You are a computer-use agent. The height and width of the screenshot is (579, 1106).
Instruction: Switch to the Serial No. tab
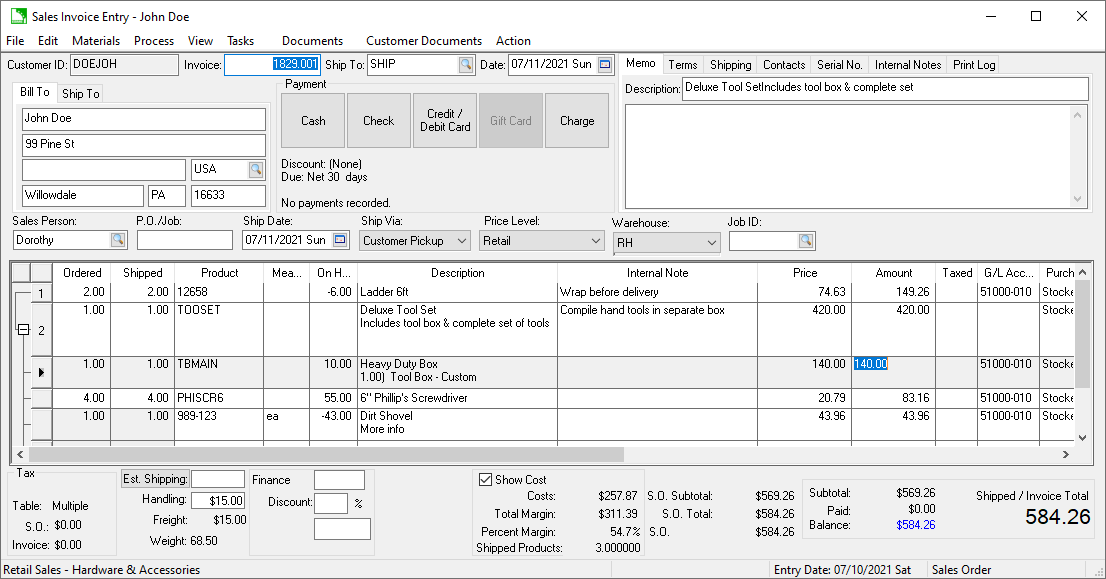[840, 65]
